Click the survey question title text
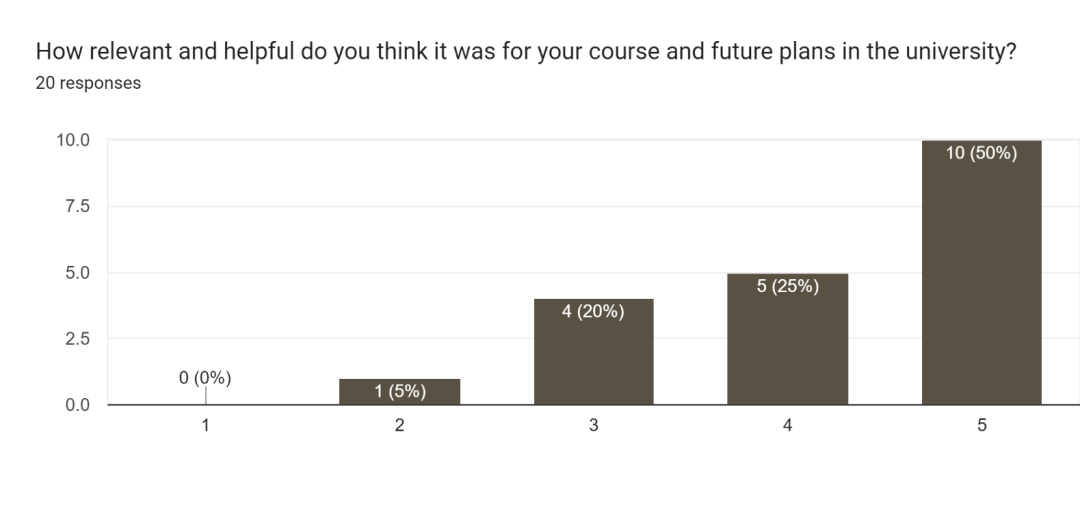The image size is (1080, 515). pyautogui.click(x=526, y=53)
